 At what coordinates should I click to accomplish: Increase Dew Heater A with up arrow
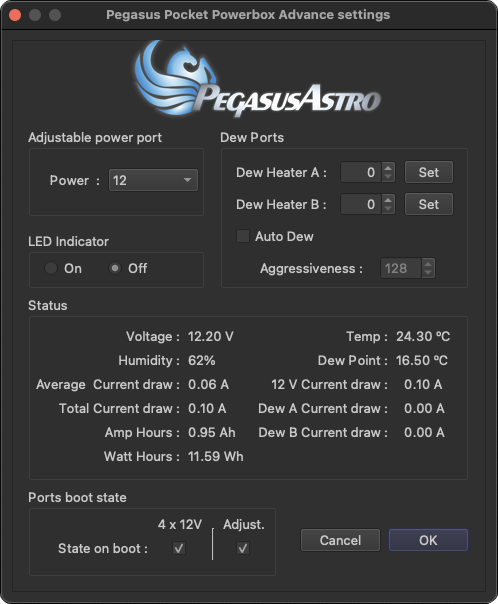[x=388, y=168]
